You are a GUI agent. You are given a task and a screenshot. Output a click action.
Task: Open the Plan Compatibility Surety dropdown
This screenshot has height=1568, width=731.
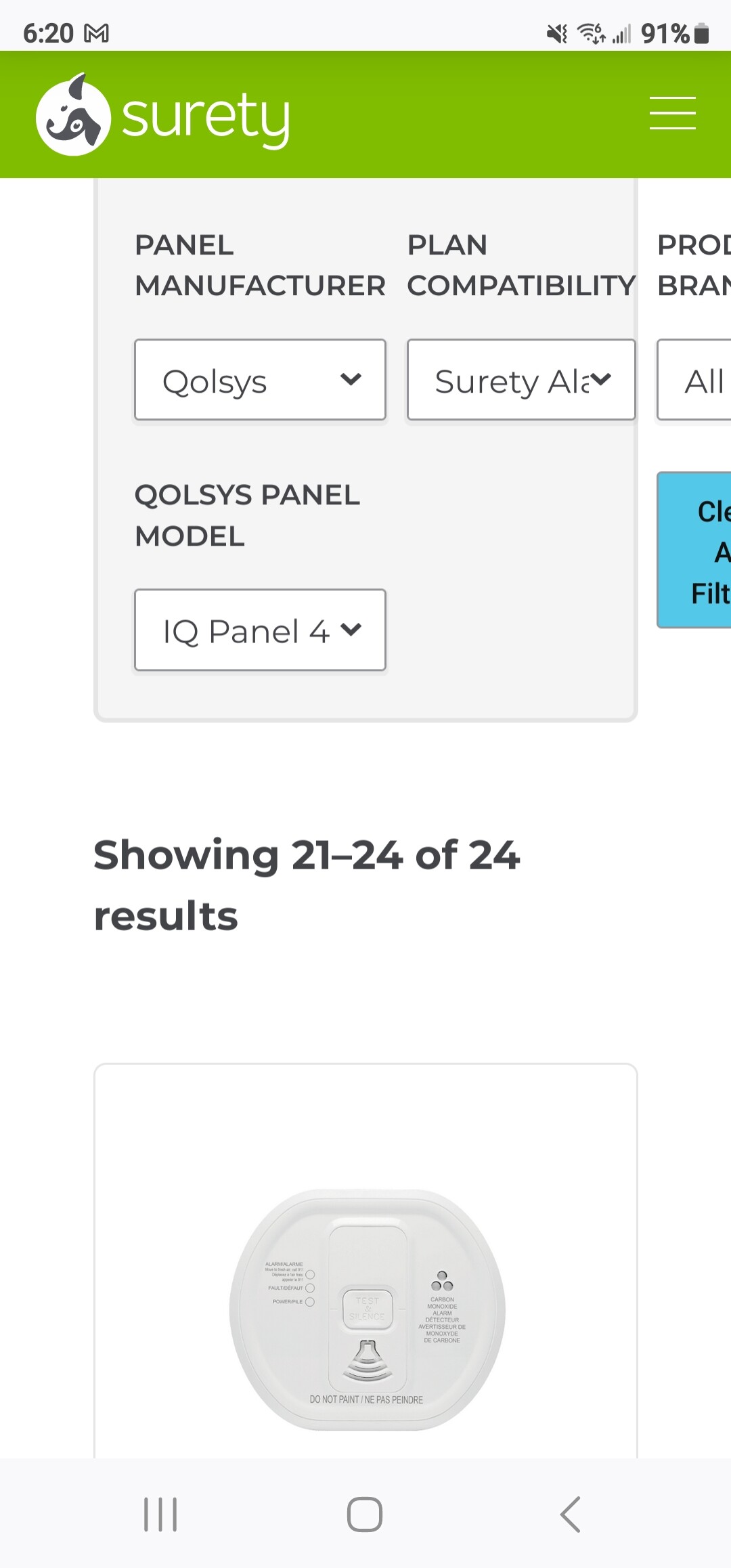[521, 380]
